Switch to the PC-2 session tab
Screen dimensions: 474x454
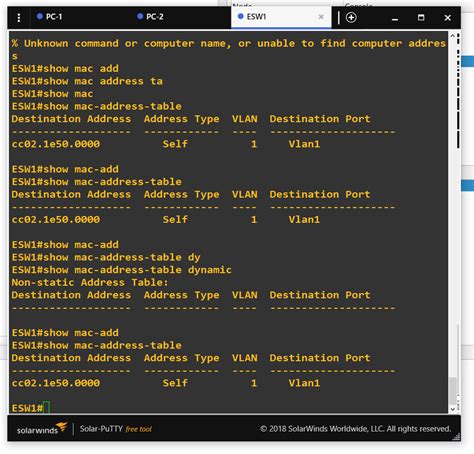tap(181, 17)
